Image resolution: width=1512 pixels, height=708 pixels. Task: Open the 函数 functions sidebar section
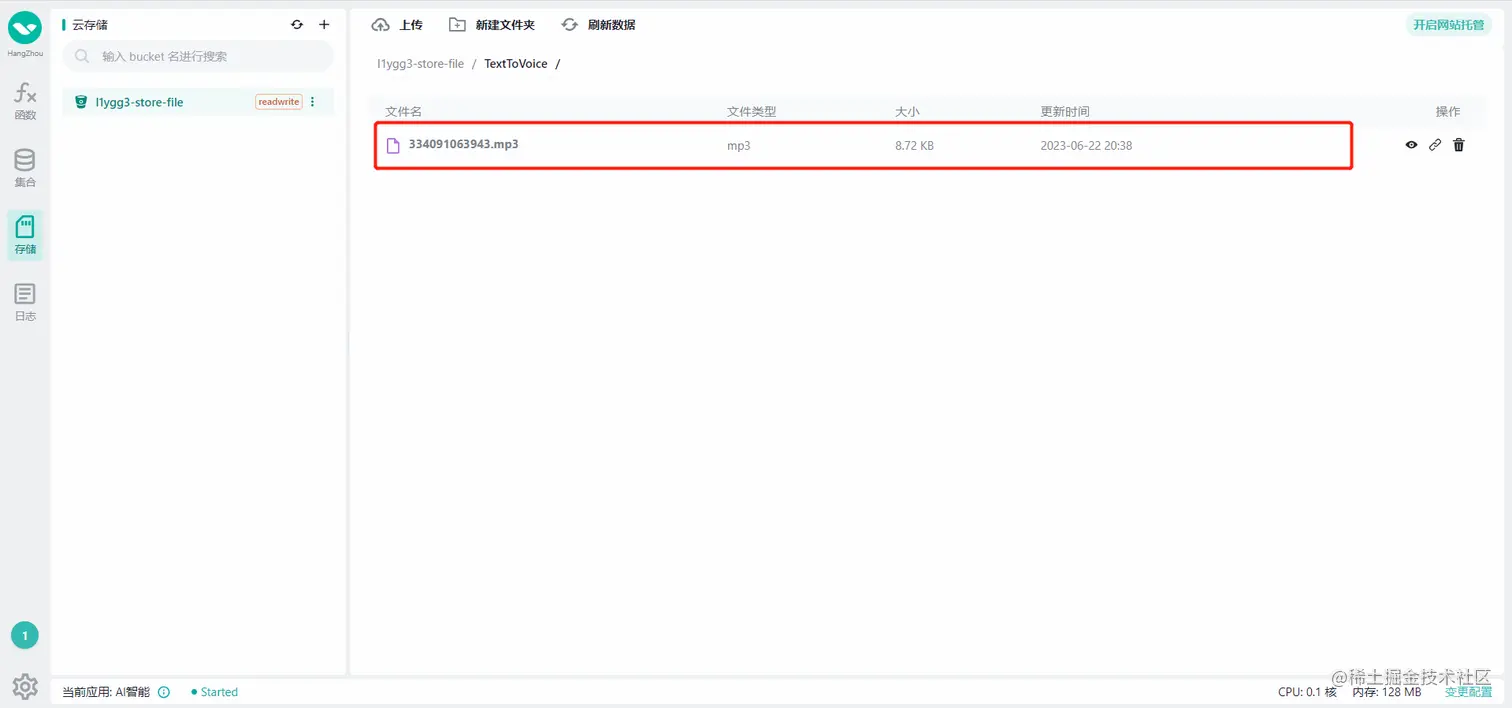coord(25,102)
